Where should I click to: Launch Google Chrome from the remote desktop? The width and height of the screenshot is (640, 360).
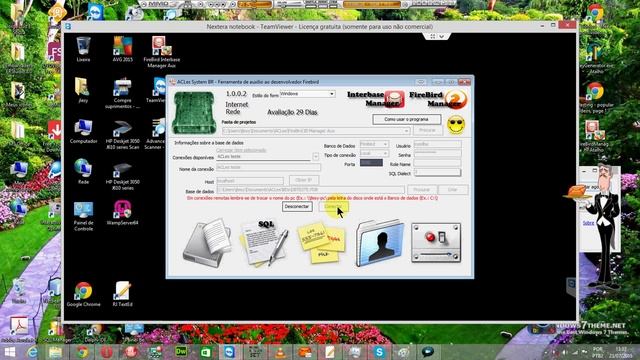(x=83, y=294)
